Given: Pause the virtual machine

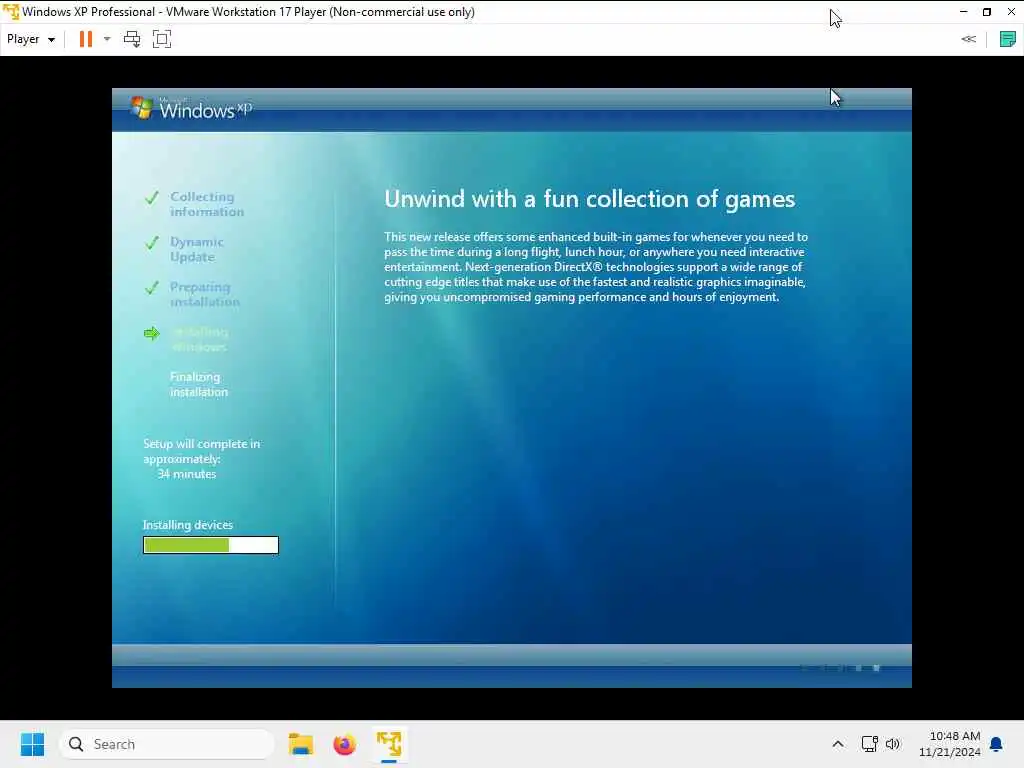Looking at the screenshot, I should (86, 39).
